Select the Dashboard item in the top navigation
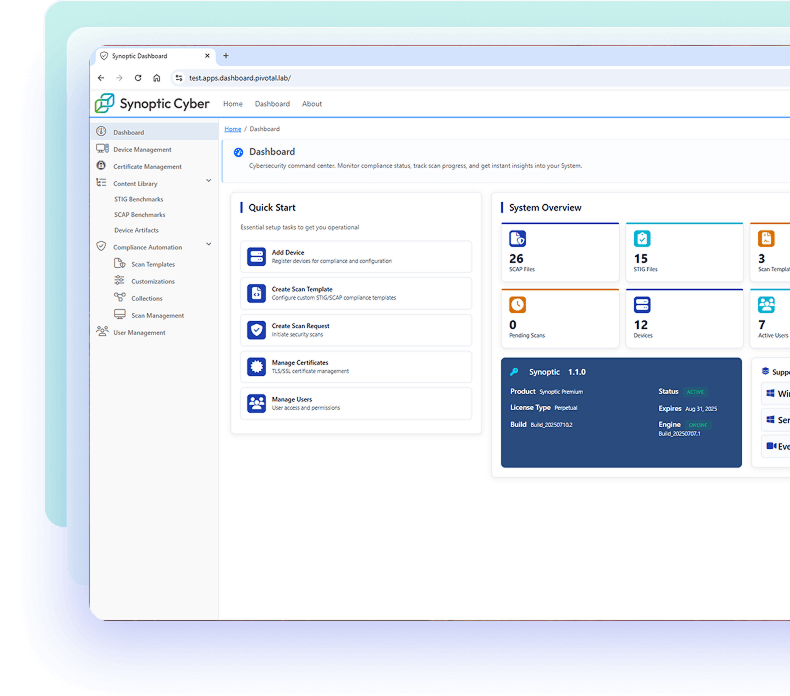 [x=272, y=104]
